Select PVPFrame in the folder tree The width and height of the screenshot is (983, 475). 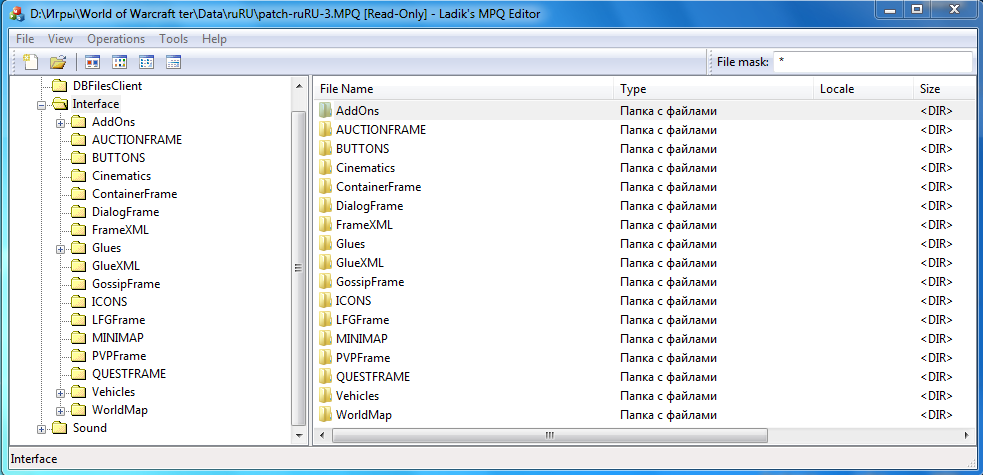[x=119, y=356]
